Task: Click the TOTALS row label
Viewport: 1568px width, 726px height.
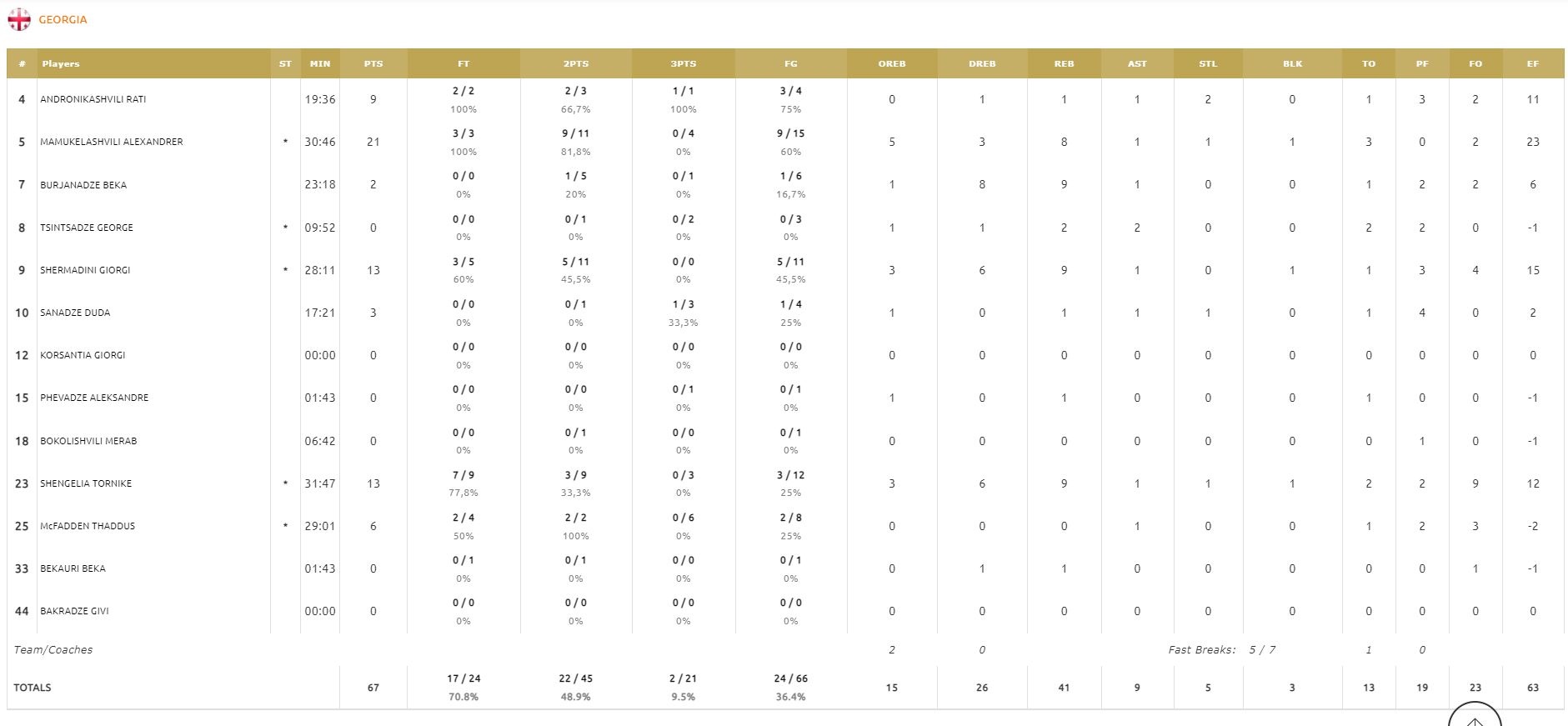Action: click(x=33, y=688)
